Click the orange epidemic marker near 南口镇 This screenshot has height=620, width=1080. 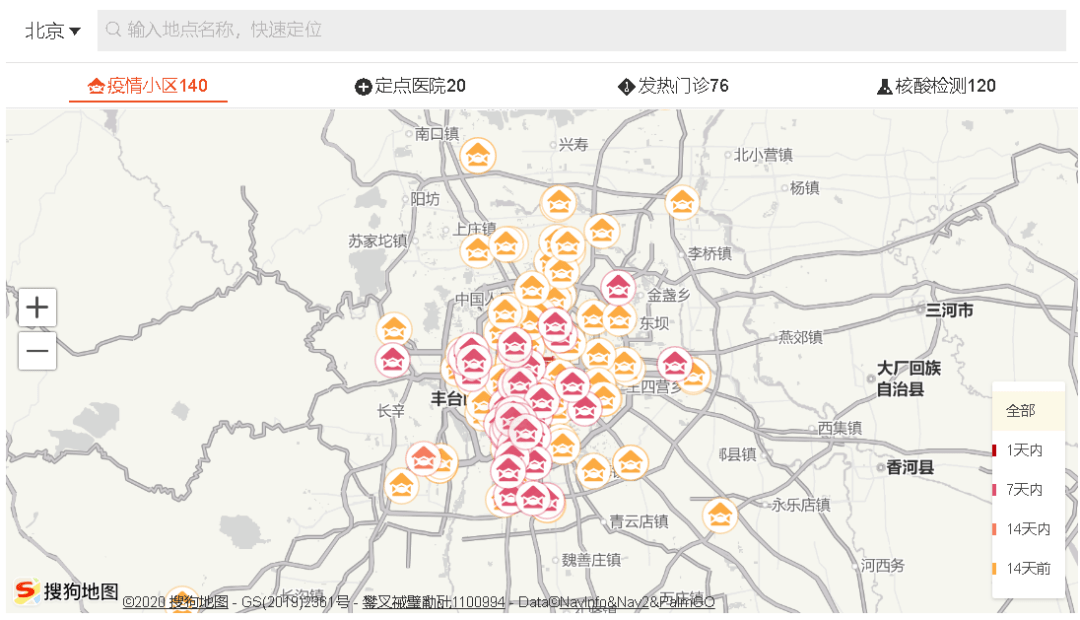click(478, 156)
